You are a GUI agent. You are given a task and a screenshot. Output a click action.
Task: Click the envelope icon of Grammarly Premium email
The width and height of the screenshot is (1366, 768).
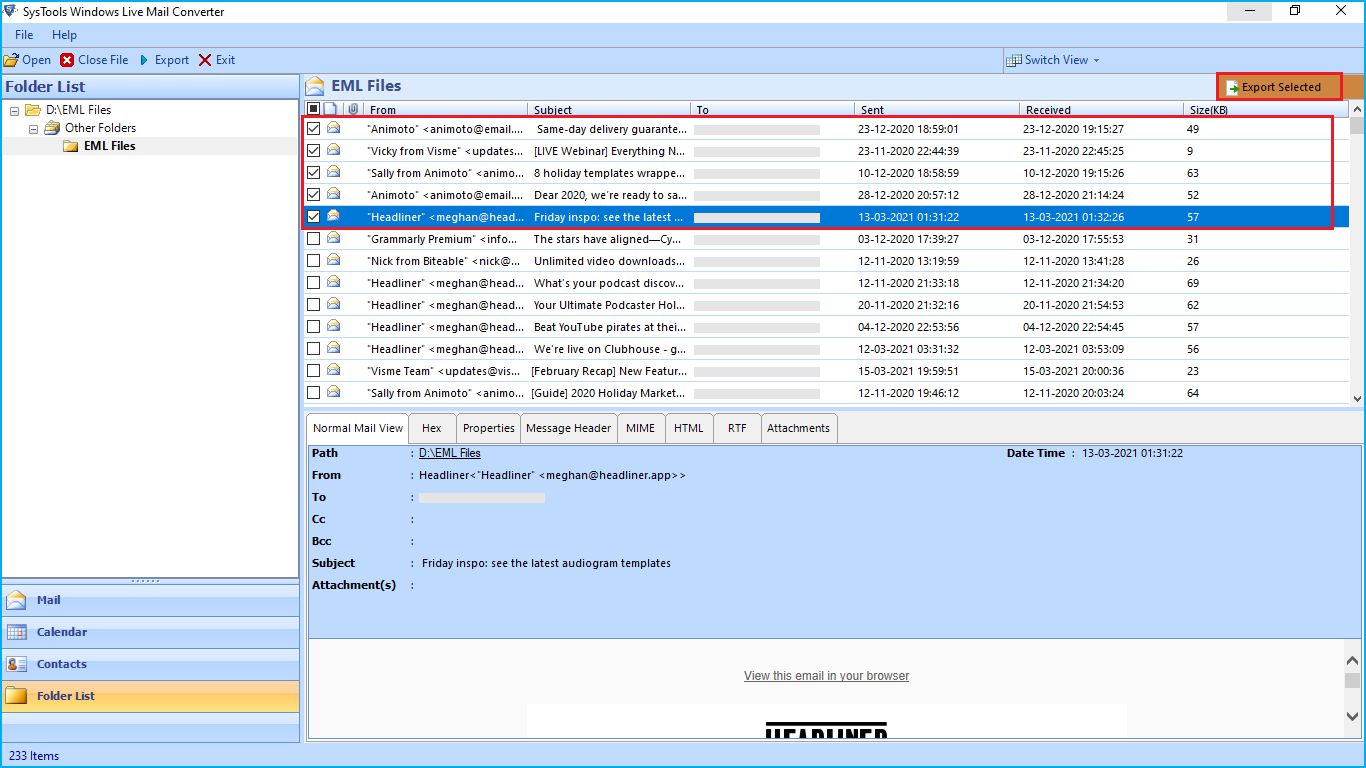coord(334,238)
